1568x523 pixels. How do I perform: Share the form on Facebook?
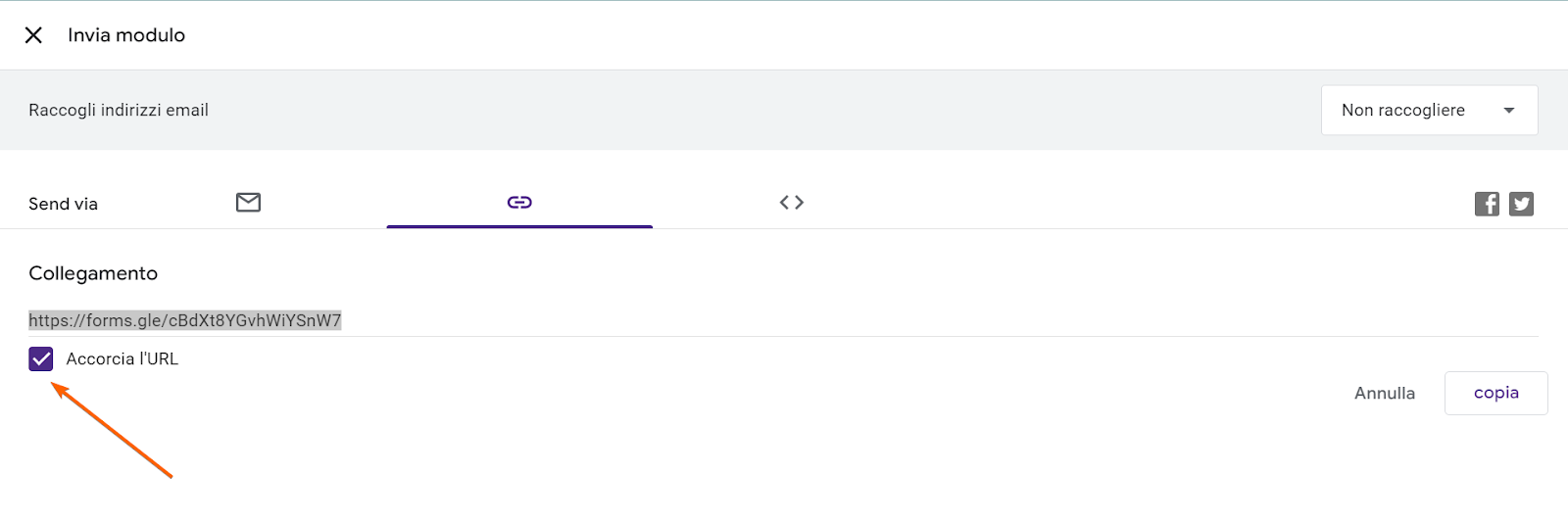click(x=1487, y=204)
